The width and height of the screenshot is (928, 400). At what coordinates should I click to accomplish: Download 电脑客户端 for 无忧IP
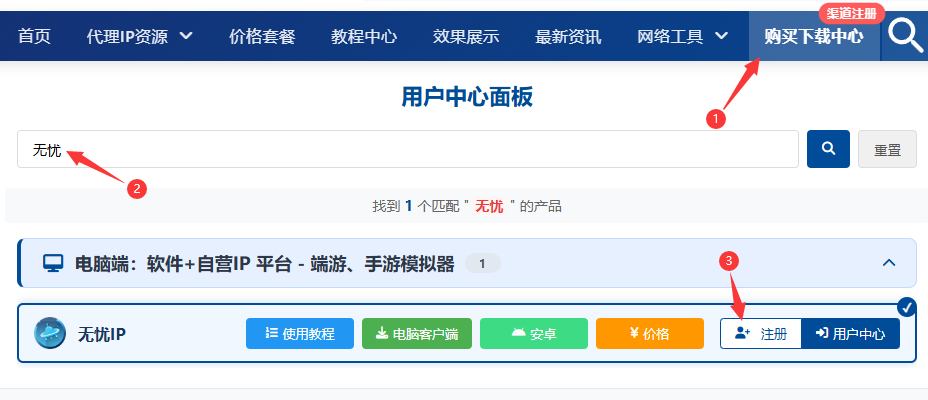tap(417, 334)
